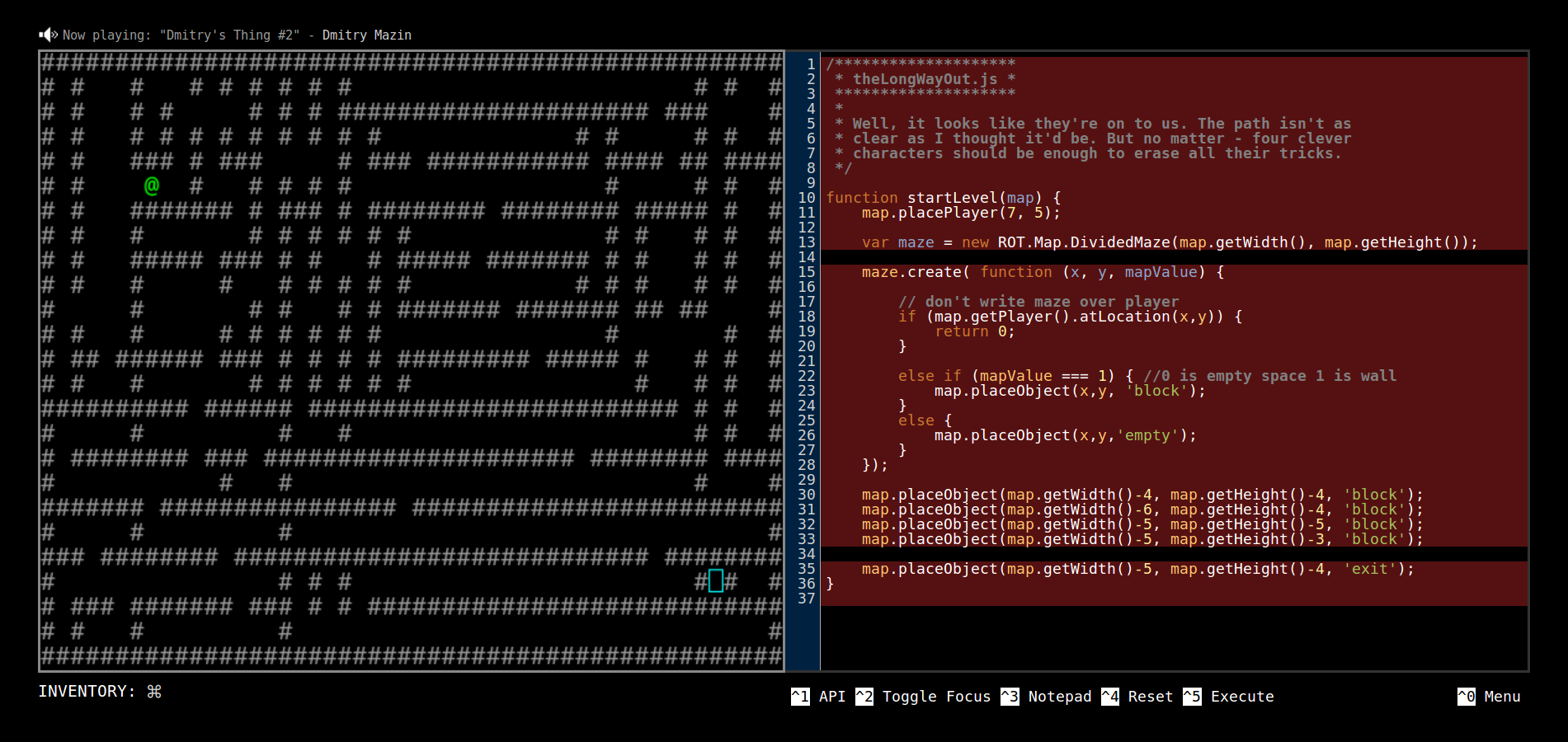The height and width of the screenshot is (742, 1568).
Task: Click the green @ player character
Action: click(x=152, y=186)
